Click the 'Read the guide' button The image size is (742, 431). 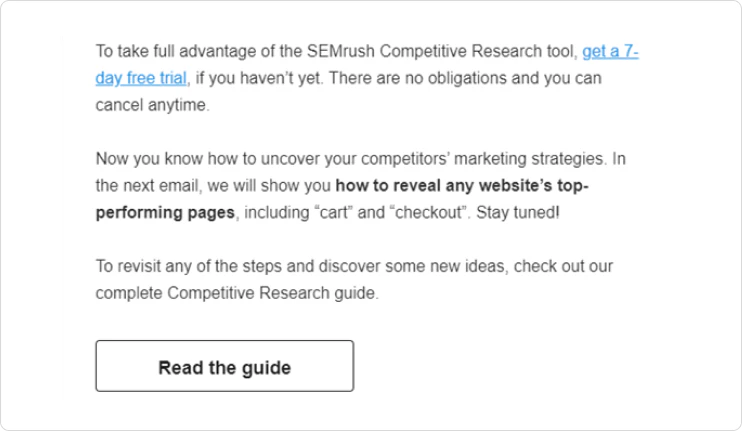pos(224,366)
